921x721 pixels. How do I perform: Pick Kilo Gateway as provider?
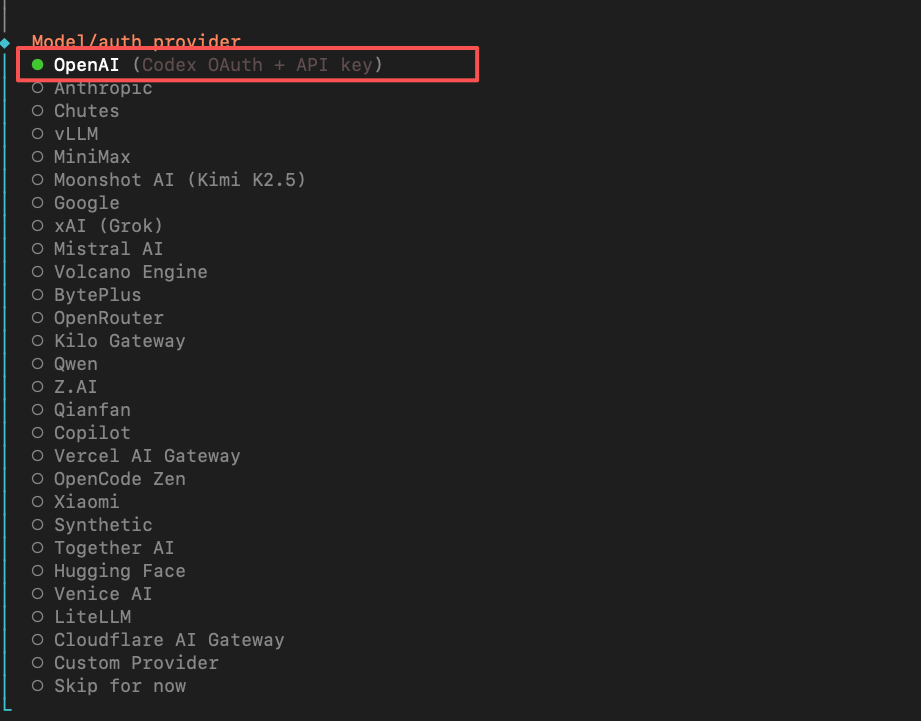tap(119, 341)
